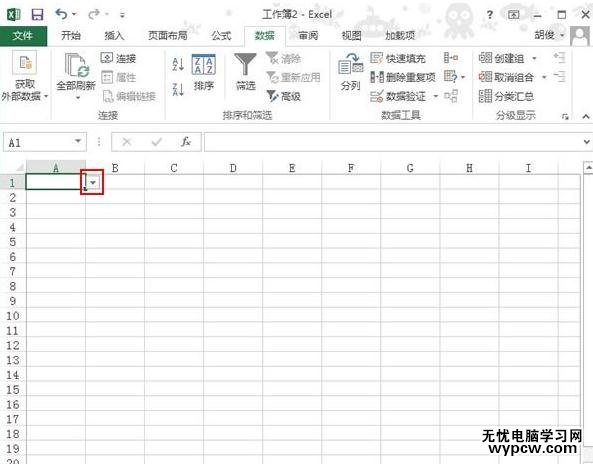Switch to the 审阅 (Review) tab

click(x=308, y=36)
